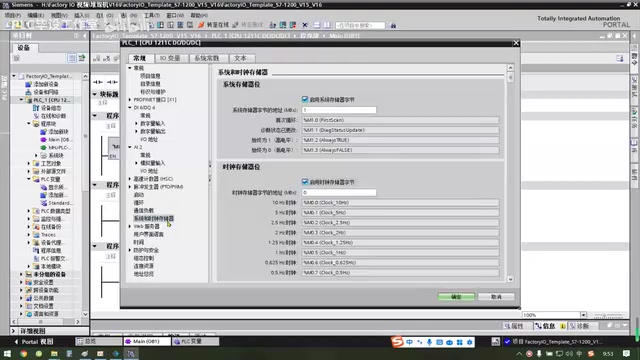Collapse the project tree panel arrow
The height and width of the screenshot is (360, 640).
(84, 36)
